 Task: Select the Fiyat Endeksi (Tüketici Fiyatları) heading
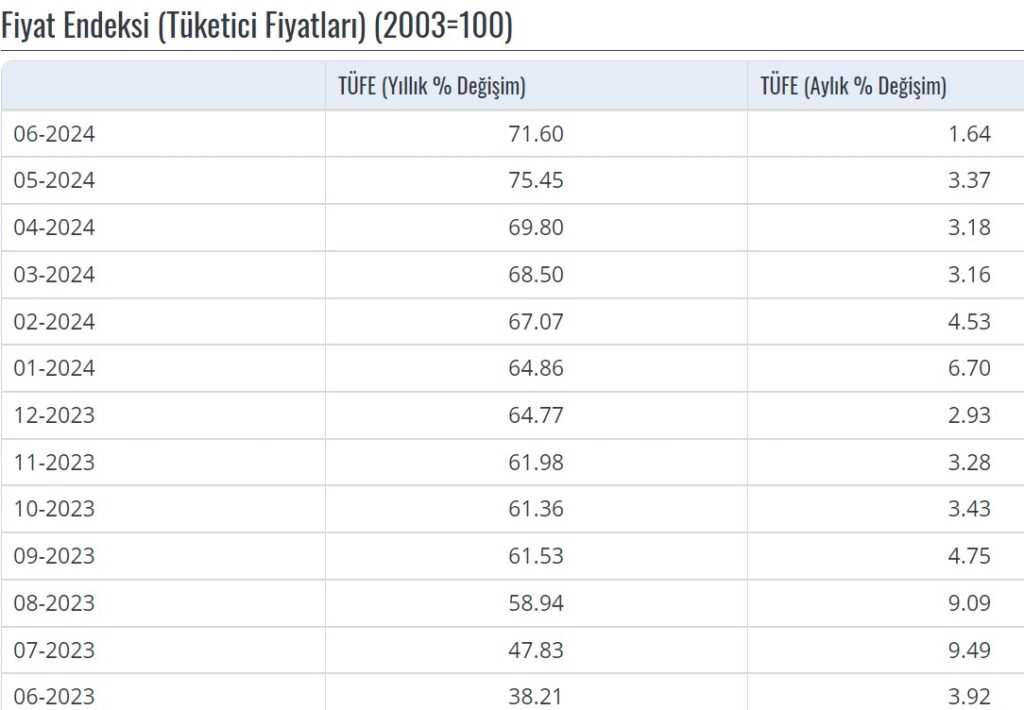tap(257, 26)
